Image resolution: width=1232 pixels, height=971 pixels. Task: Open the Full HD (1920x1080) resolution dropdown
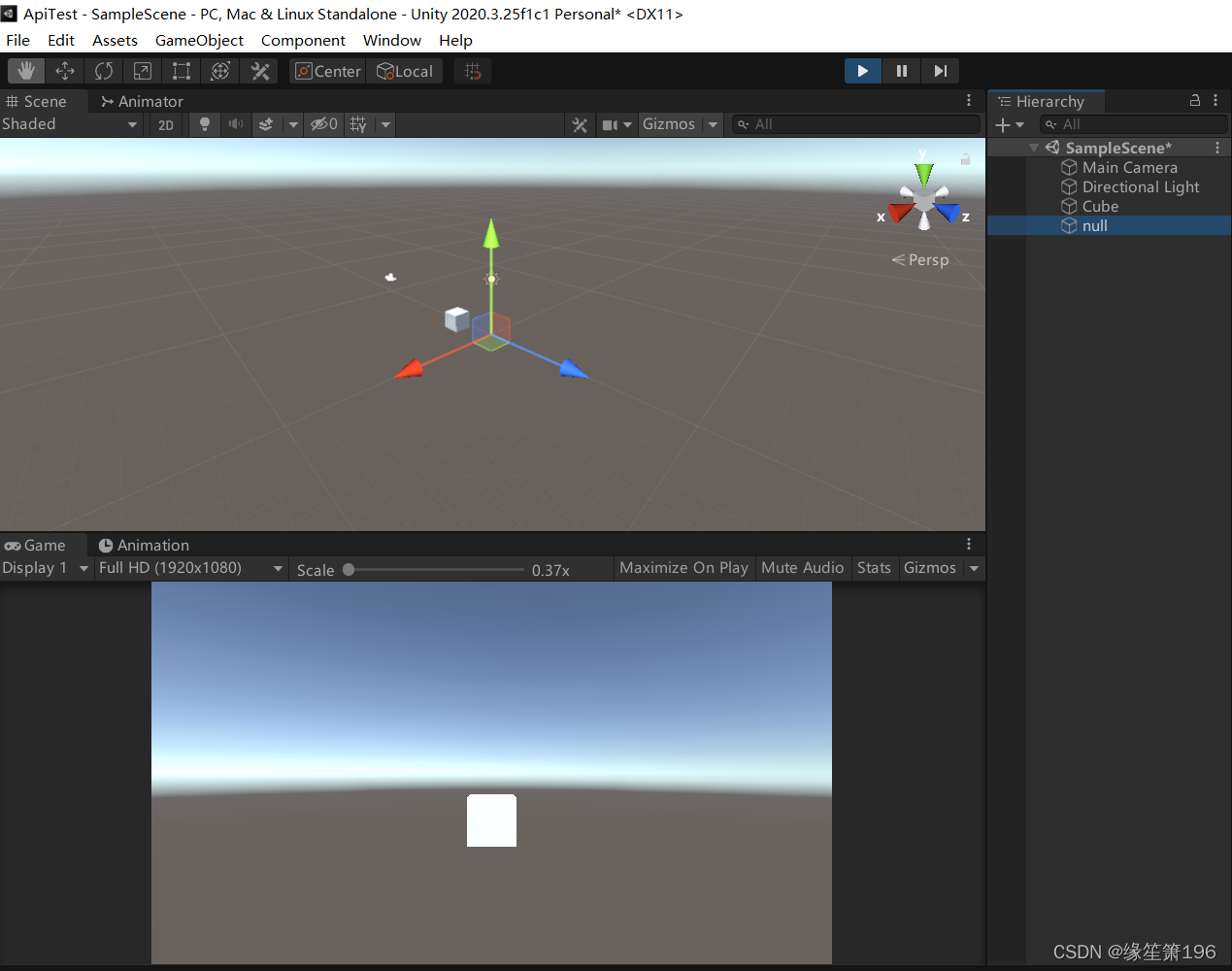[x=190, y=567]
